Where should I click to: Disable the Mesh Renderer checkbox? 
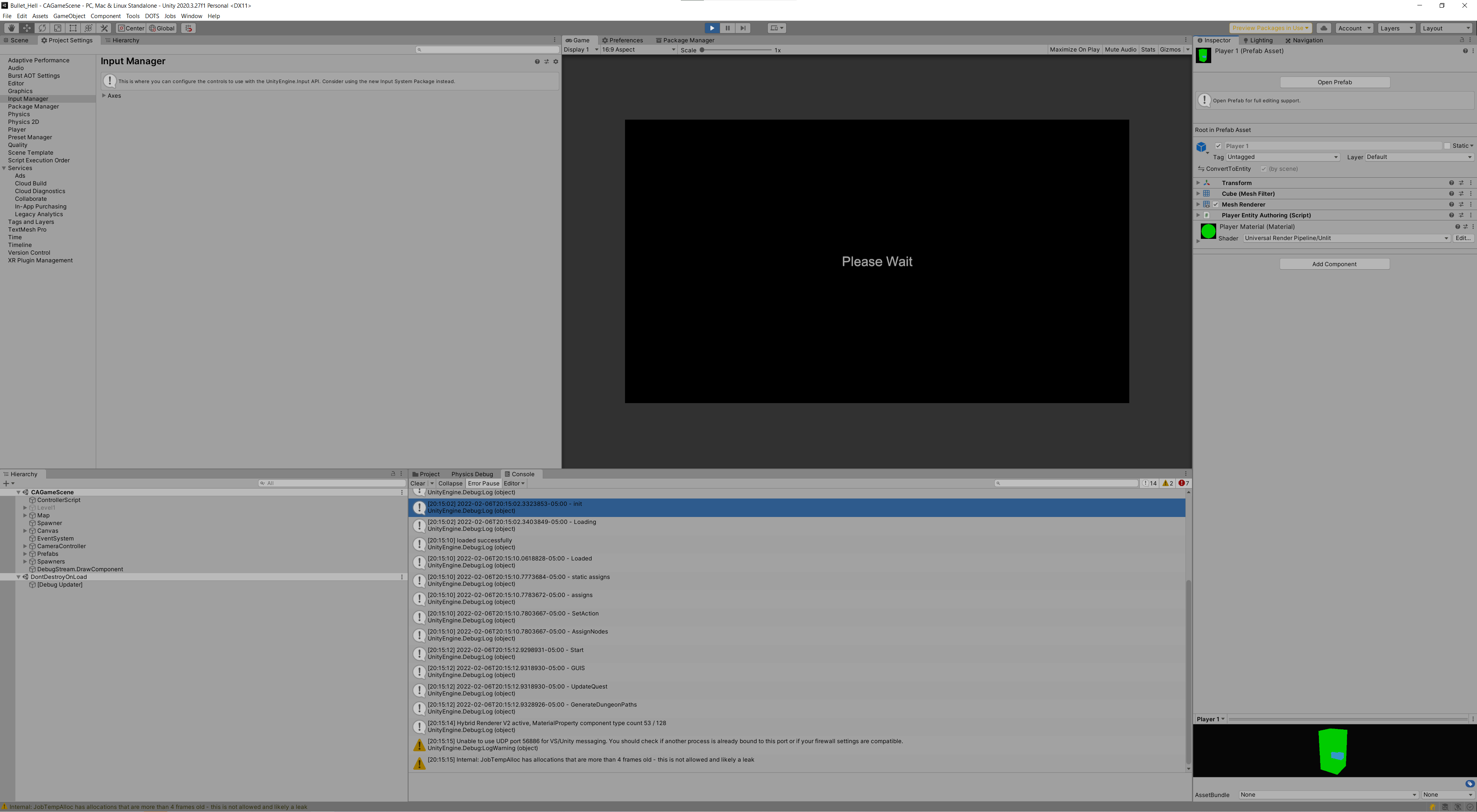click(x=1215, y=205)
